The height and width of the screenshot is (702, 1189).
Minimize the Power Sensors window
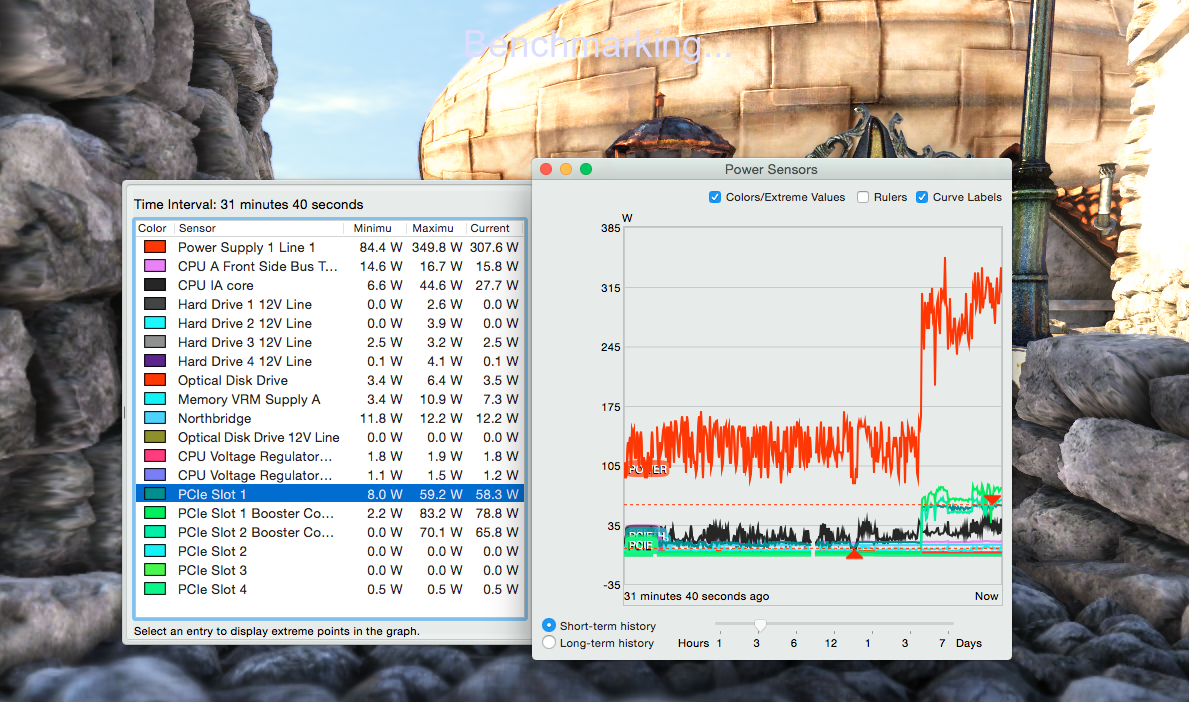tap(566, 169)
